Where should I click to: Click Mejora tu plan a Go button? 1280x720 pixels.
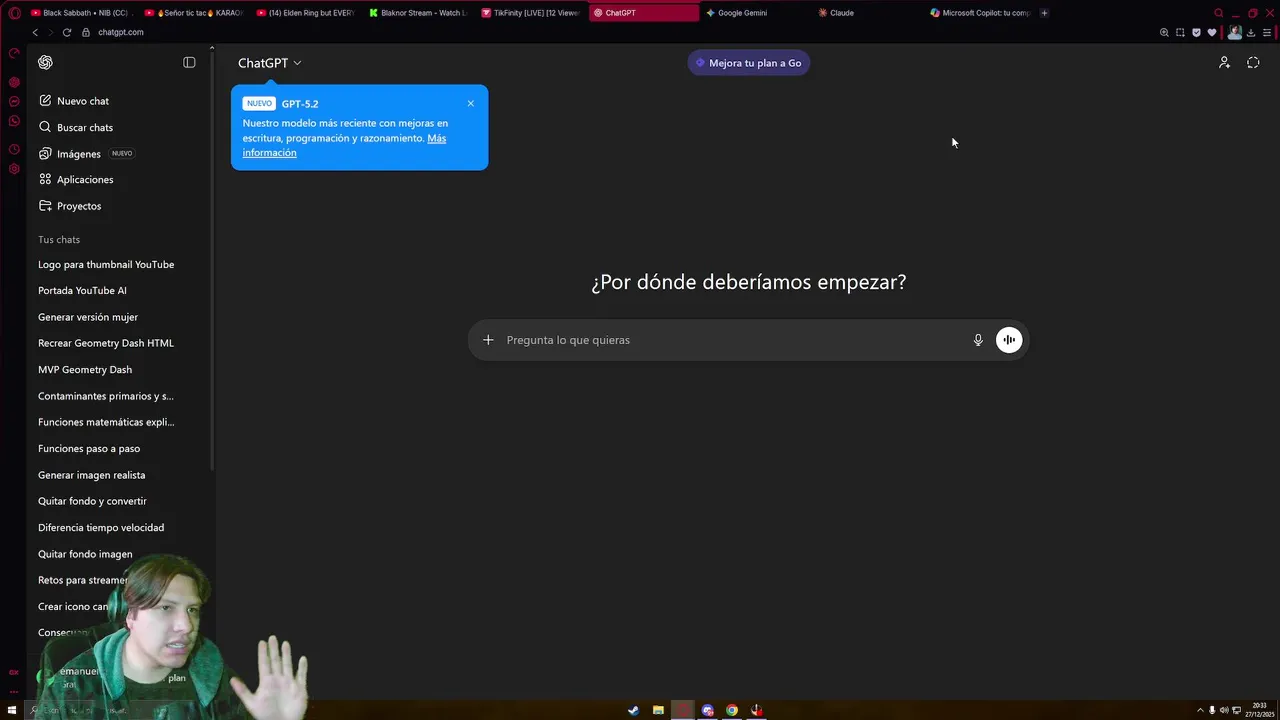749,63
